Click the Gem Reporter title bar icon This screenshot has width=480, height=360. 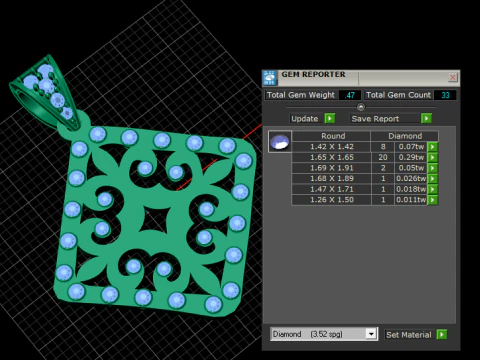pos(270,78)
